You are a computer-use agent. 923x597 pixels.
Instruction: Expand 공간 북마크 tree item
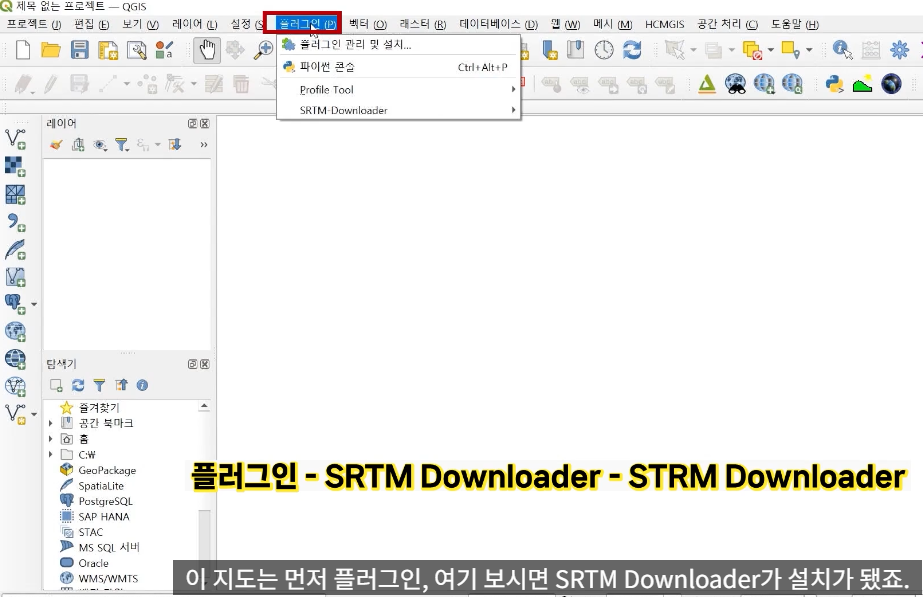pos(51,423)
